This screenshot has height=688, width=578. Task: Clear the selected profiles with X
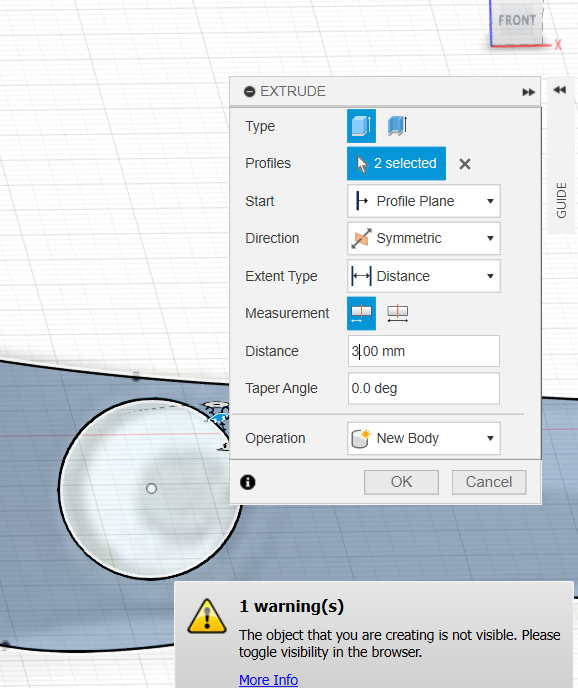tap(465, 164)
